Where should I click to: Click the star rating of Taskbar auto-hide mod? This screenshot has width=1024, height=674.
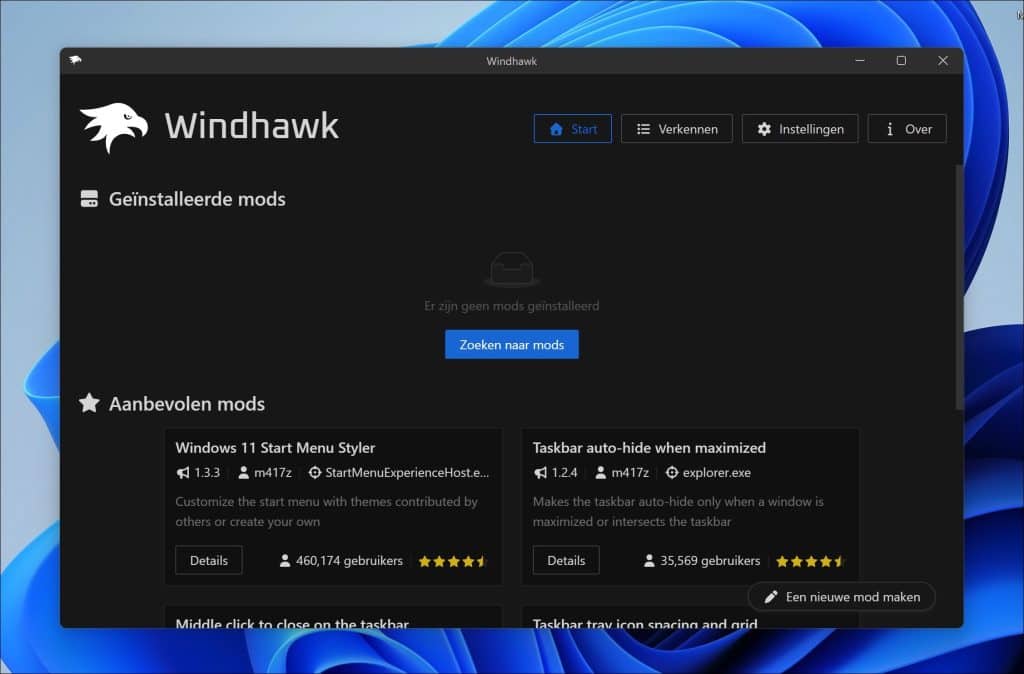point(810,561)
